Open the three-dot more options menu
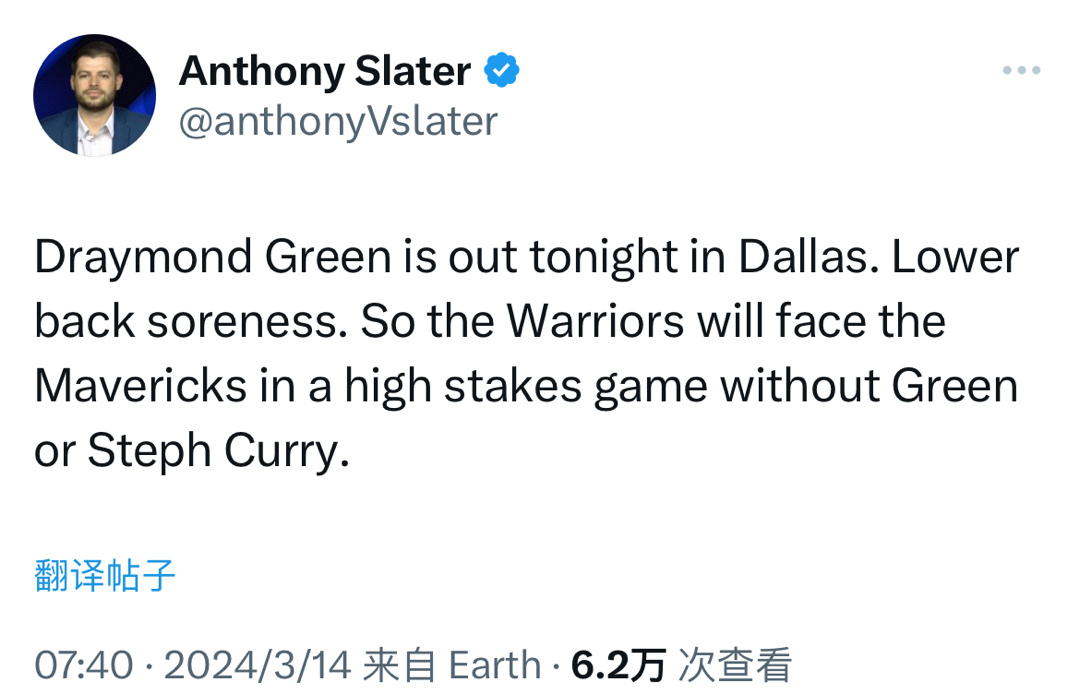1080x690 pixels. (1021, 71)
